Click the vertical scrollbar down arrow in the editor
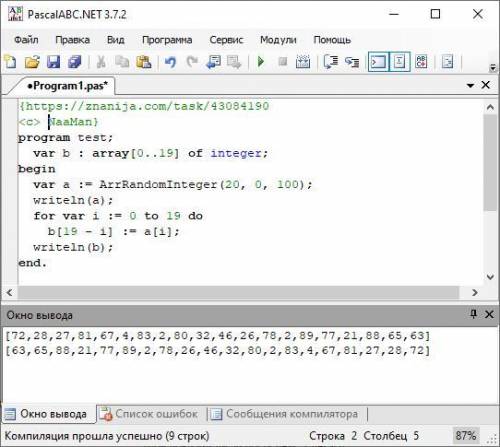The image size is (500, 447). click(x=490, y=277)
